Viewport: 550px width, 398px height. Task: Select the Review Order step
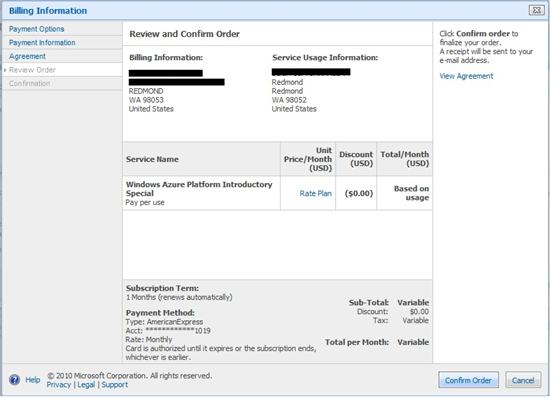tap(32, 70)
